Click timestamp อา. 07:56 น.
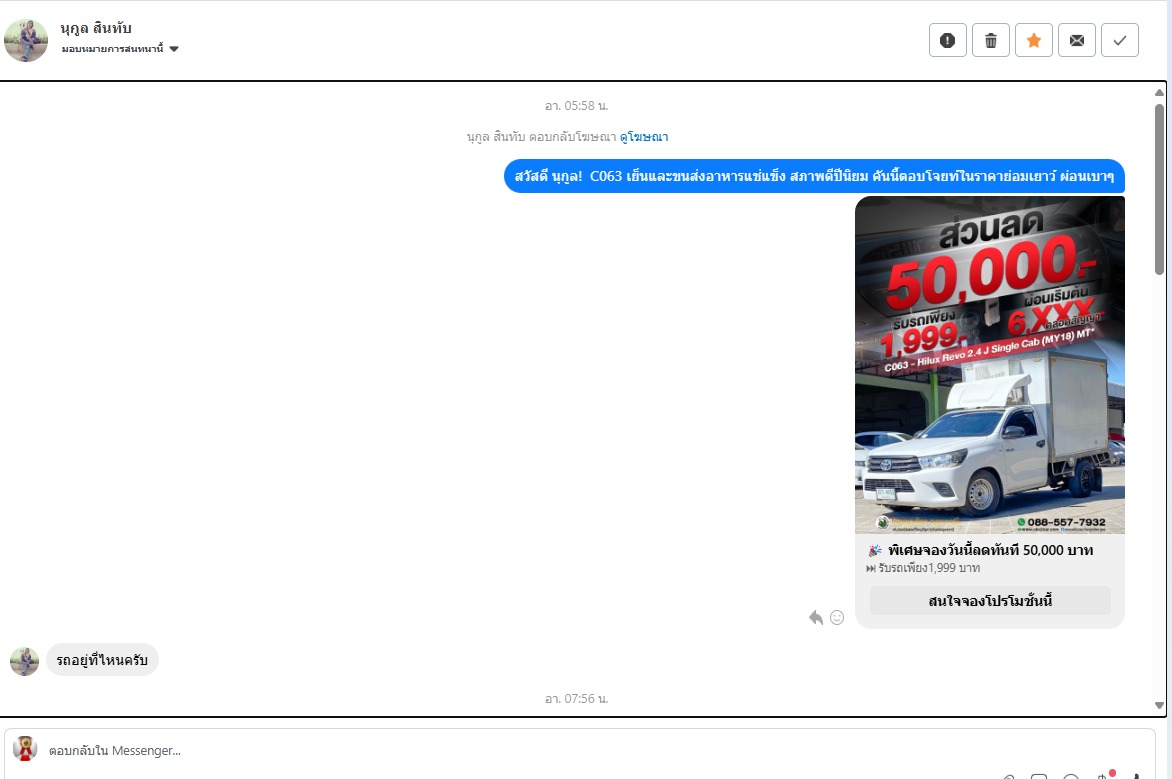Screen dimensions: 1172x779 (576, 699)
